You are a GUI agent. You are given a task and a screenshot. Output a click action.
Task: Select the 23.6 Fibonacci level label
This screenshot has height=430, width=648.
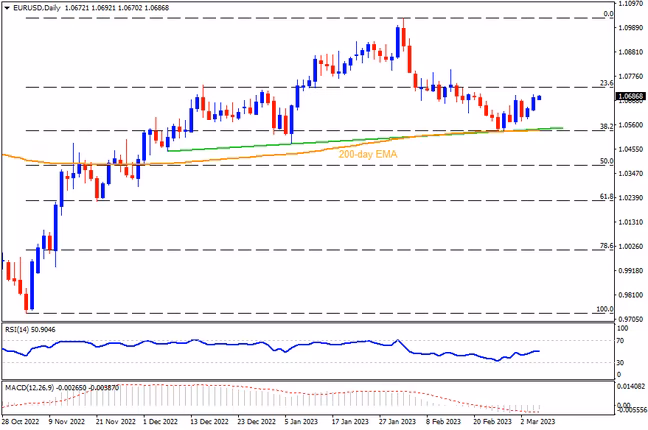pyautogui.click(x=606, y=83)
